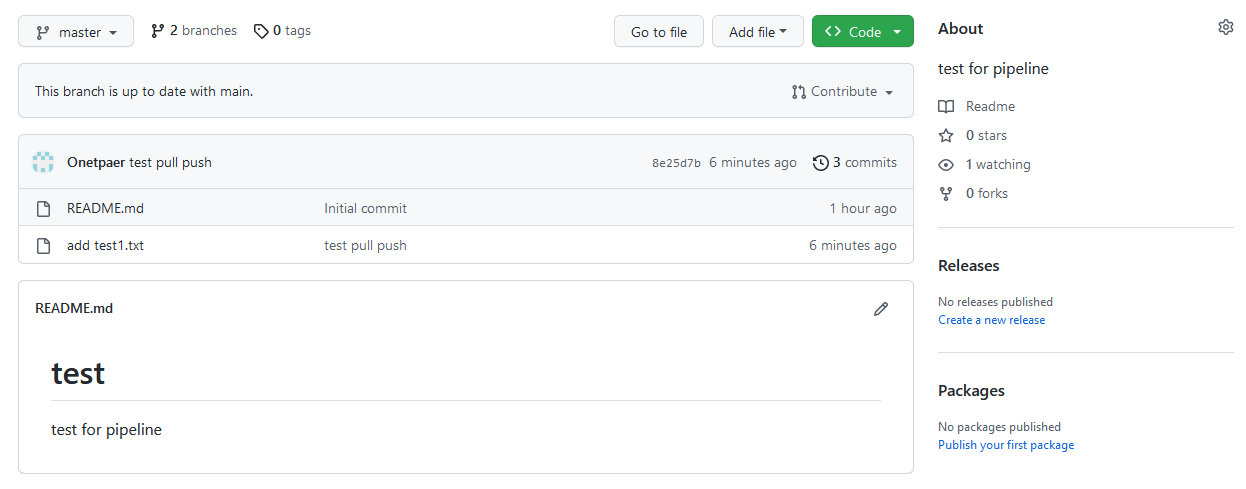Open the Releases heading link
The image size is (1246, 489).
(969, 265)
